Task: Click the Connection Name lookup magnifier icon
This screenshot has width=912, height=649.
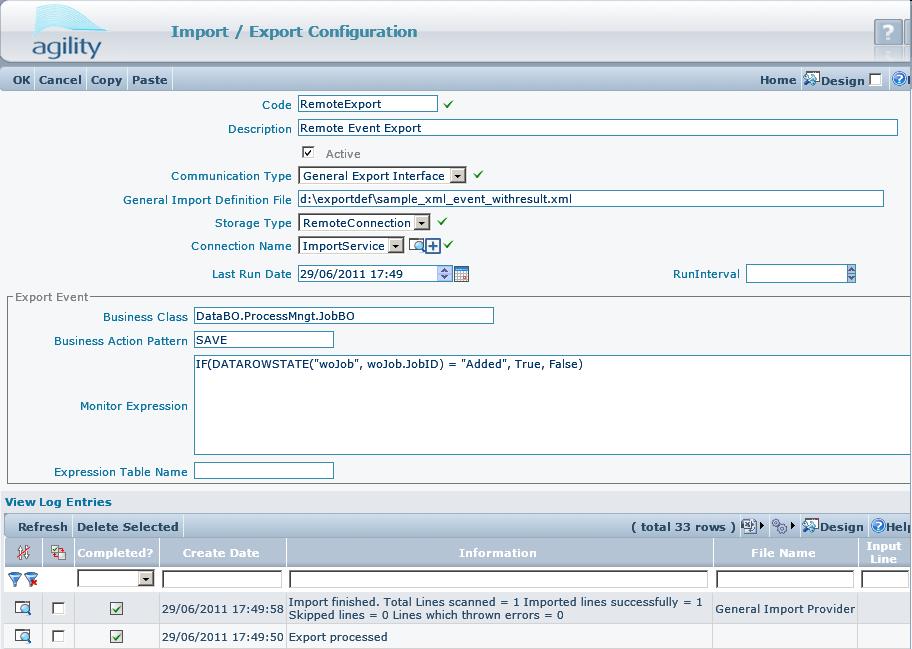Action: (x=417, y=246)
